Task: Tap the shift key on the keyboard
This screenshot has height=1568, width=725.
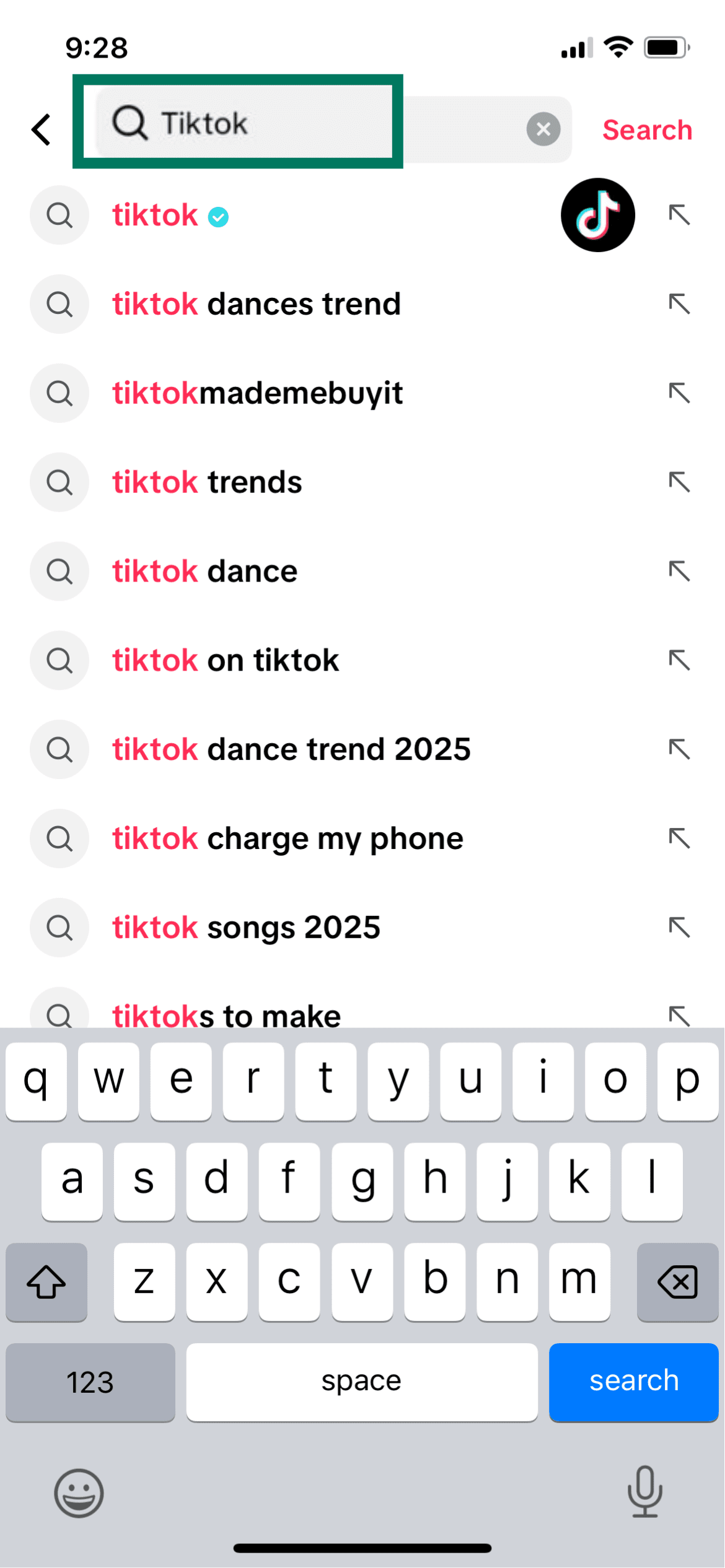Action: pyautogui.click(x=46, y=1283)
